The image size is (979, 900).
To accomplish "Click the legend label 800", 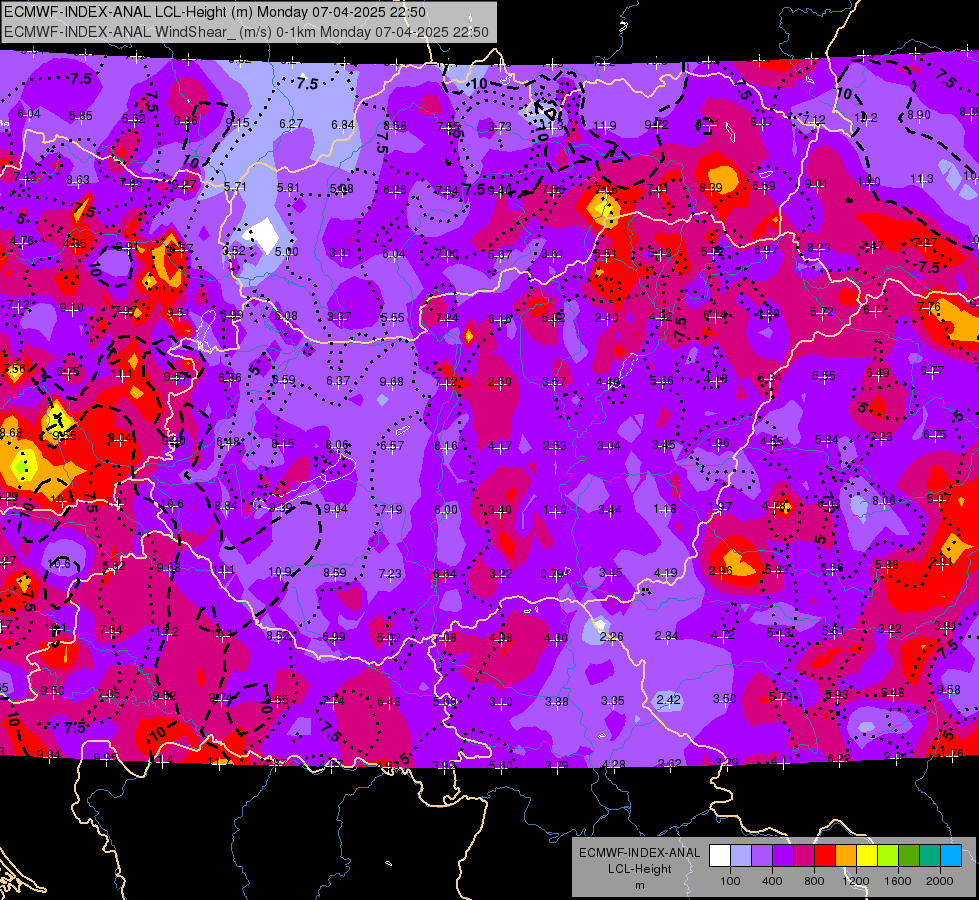I will (814, 881).
